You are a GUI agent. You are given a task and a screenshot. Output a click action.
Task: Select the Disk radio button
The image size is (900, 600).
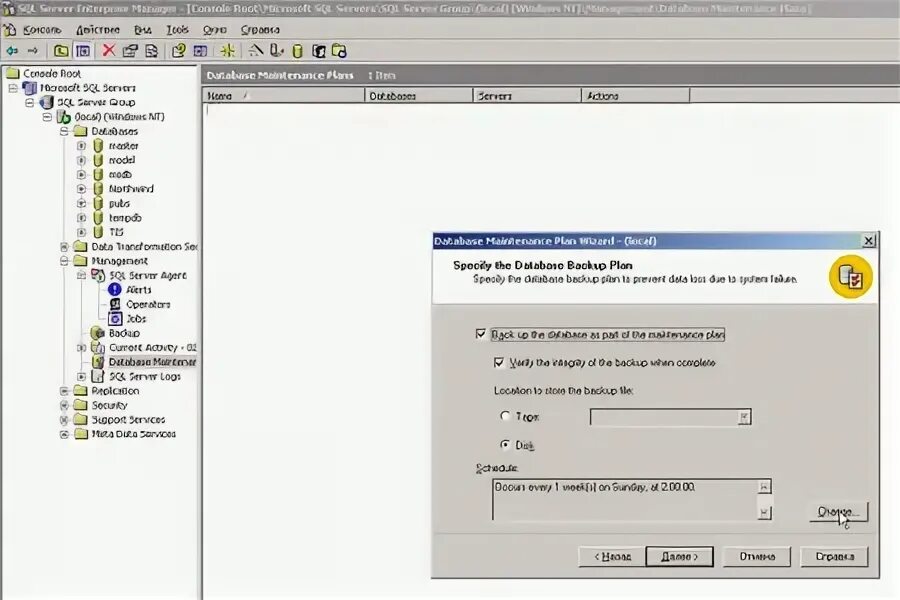pyautogui.click(x=505, y=444)
